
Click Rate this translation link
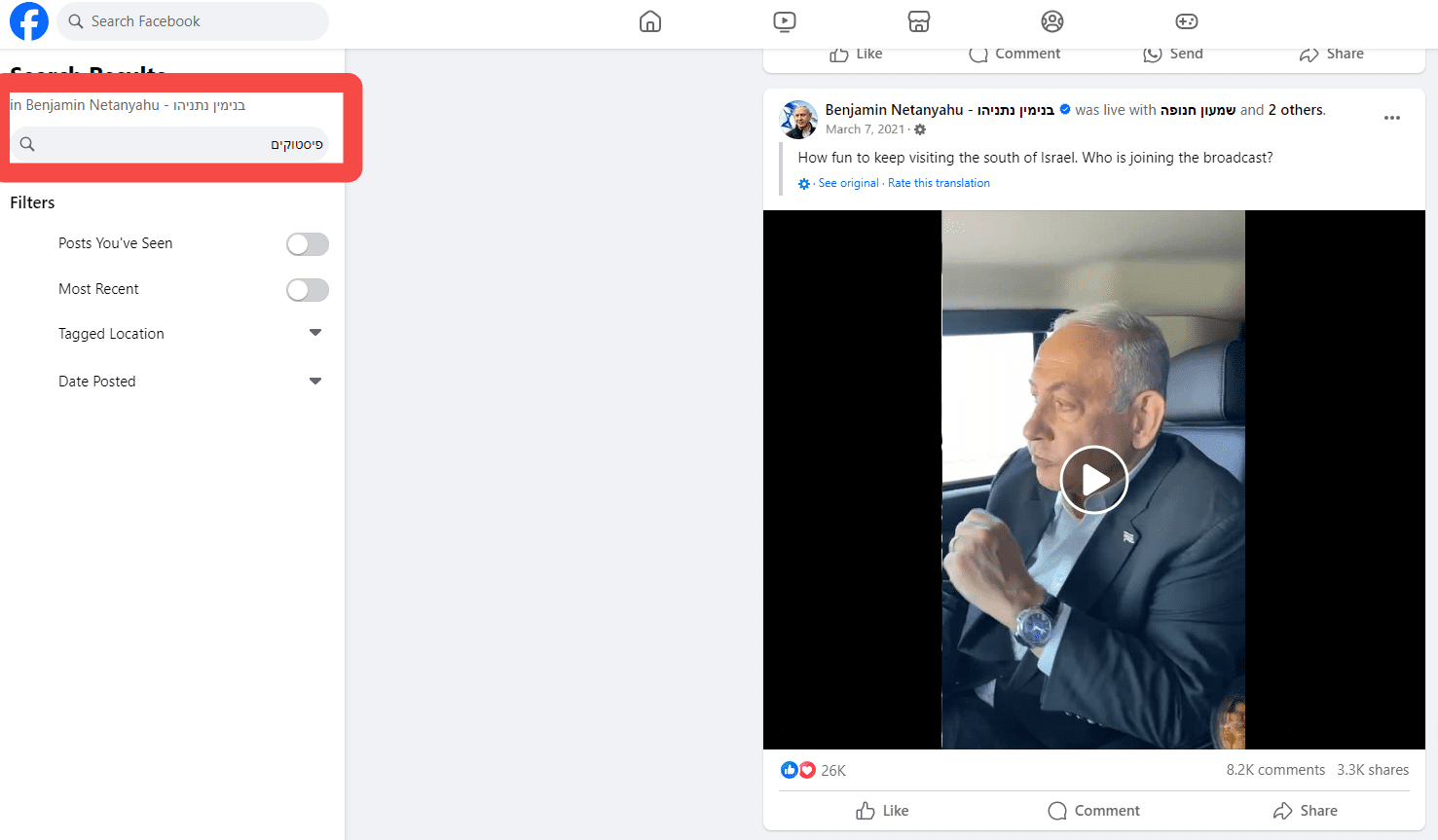pyautogui.click(x=939, y=183)
